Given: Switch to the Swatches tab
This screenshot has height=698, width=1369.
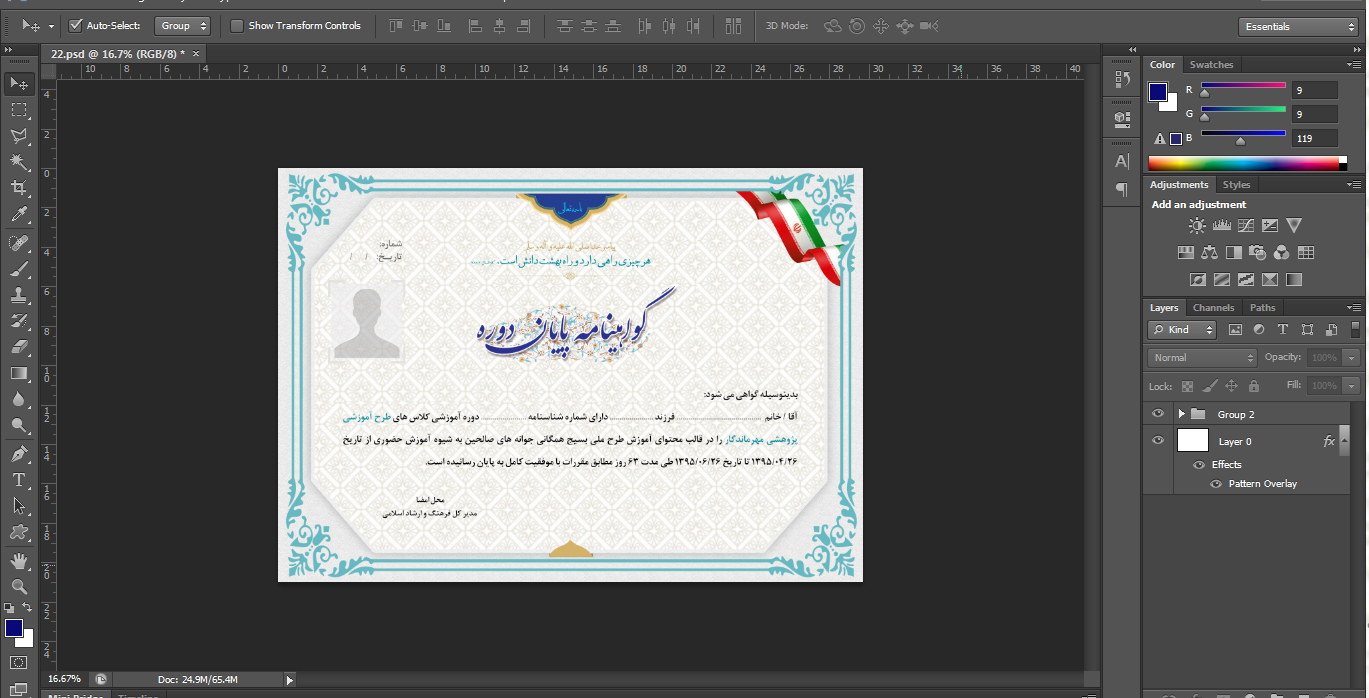Looking at the screenshot, I should point(1211,65).
